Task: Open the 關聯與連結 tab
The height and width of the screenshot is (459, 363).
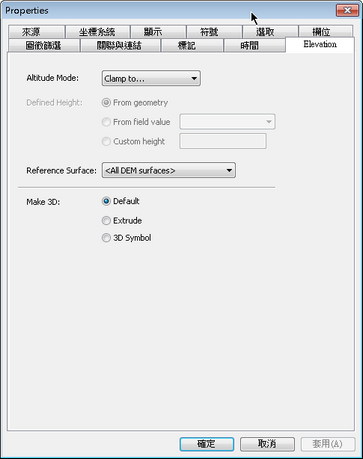Action: point(120,45)
